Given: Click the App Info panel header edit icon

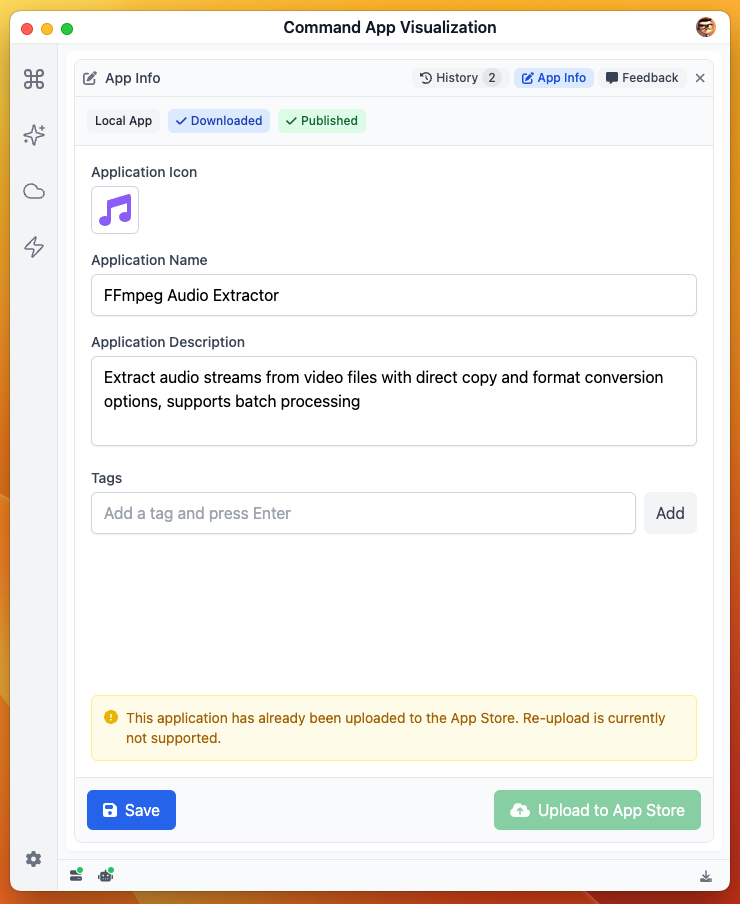Looking at the screenshot, I should (90, 78).
